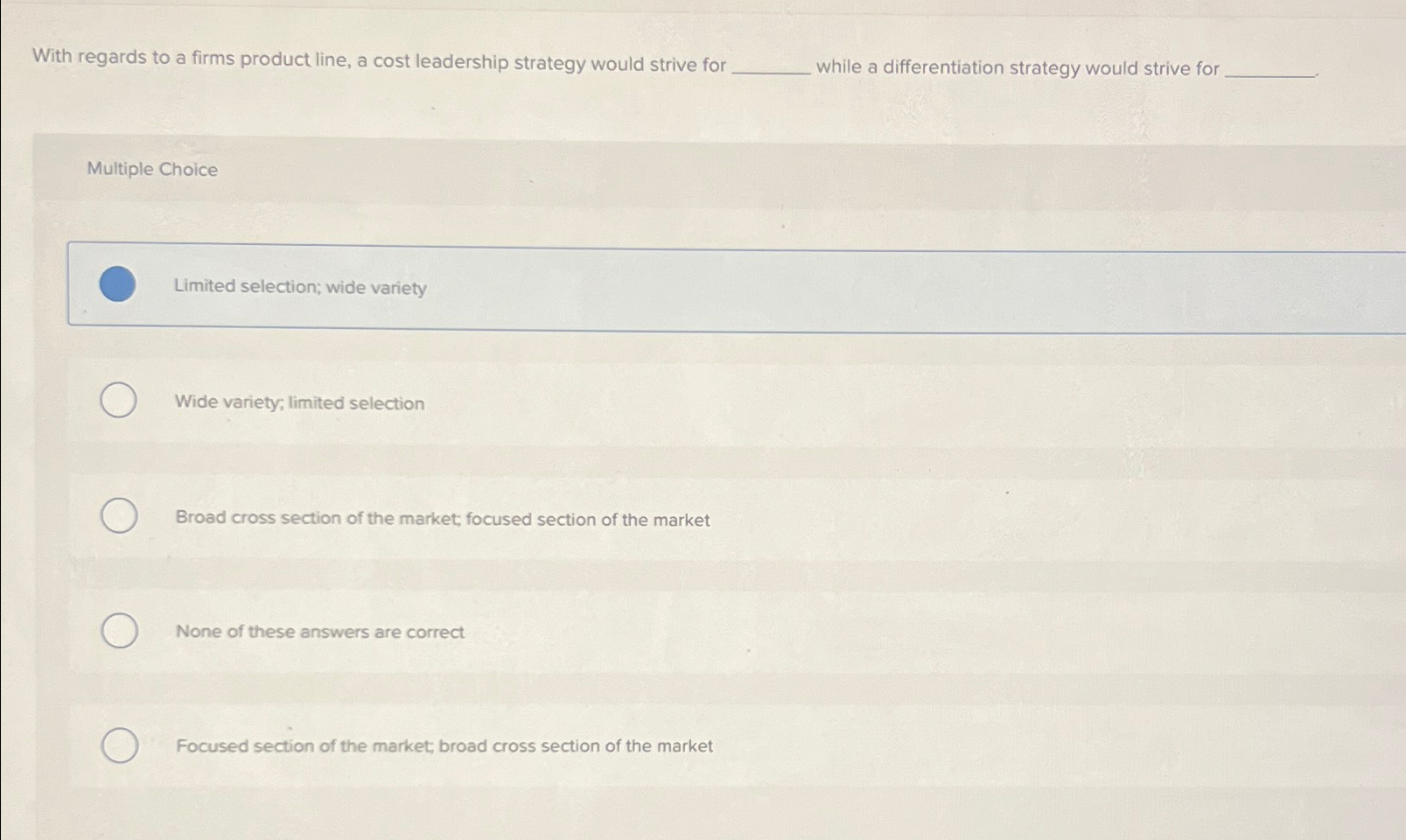Select the "Broad cross section of the market" radio button
Viewport: 1406px width, 840px height.
(x=120, y=515)
